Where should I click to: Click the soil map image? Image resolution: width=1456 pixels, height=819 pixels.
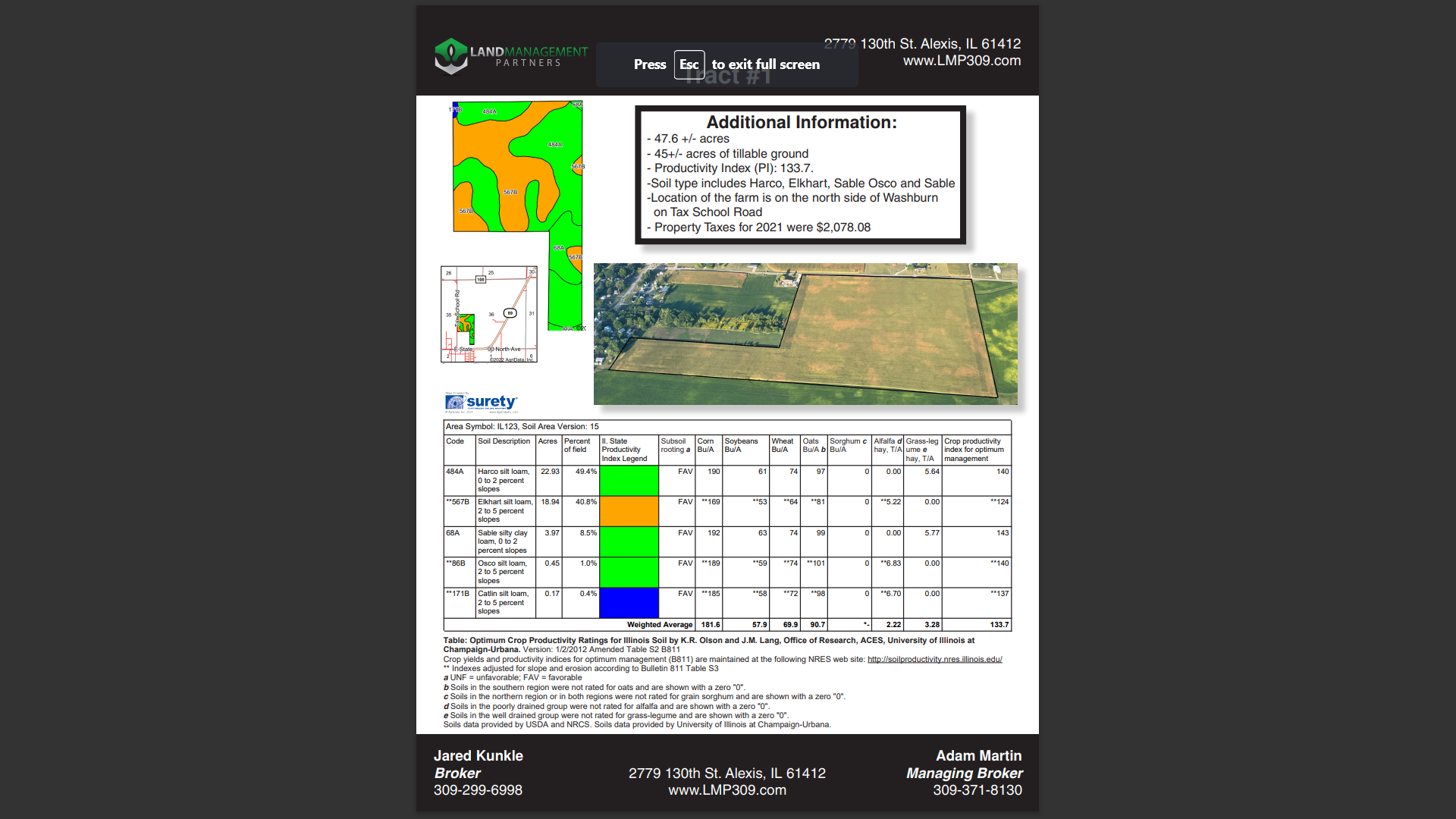point(519,216)
